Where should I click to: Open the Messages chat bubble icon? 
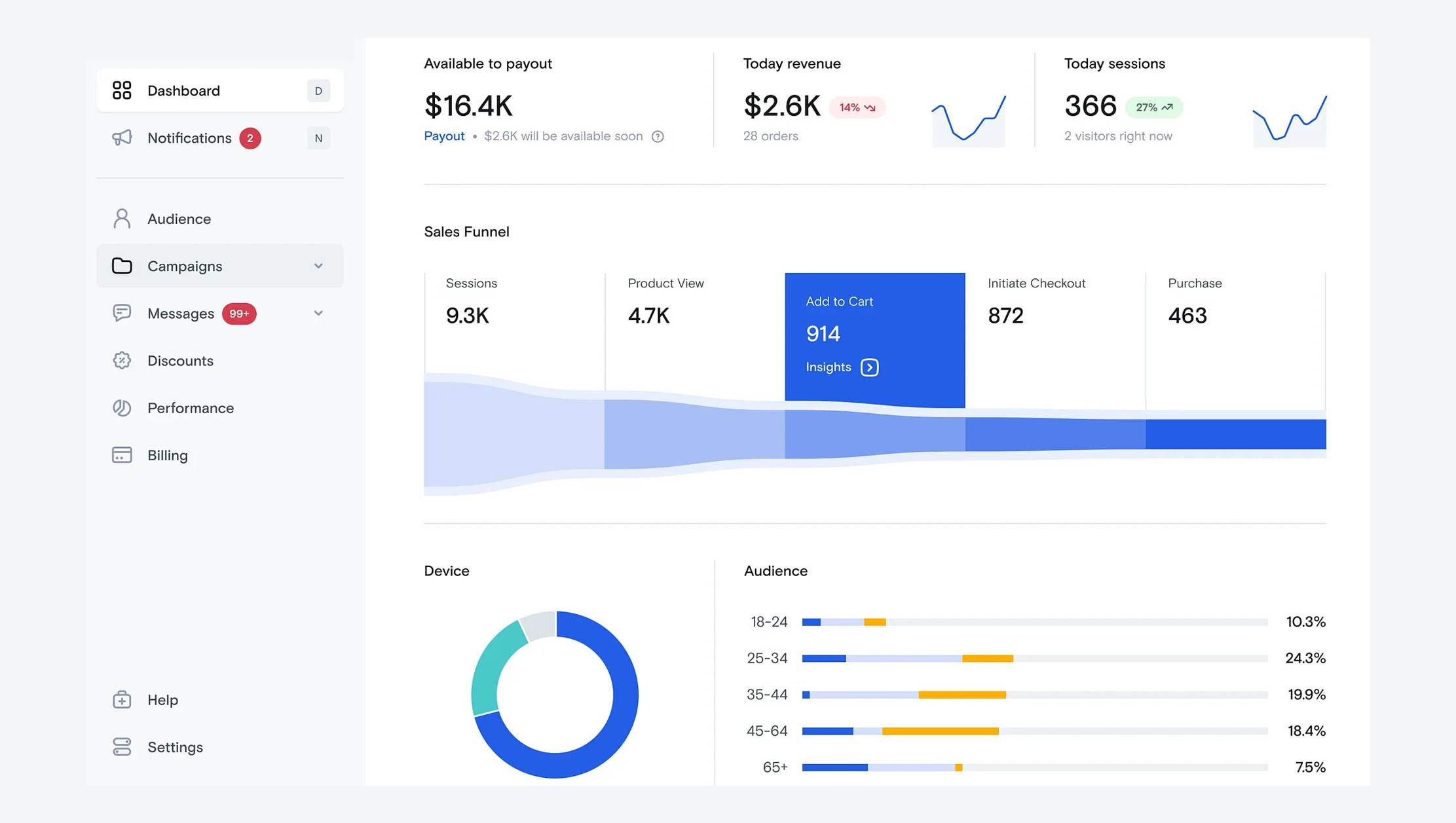coord(122,313)
